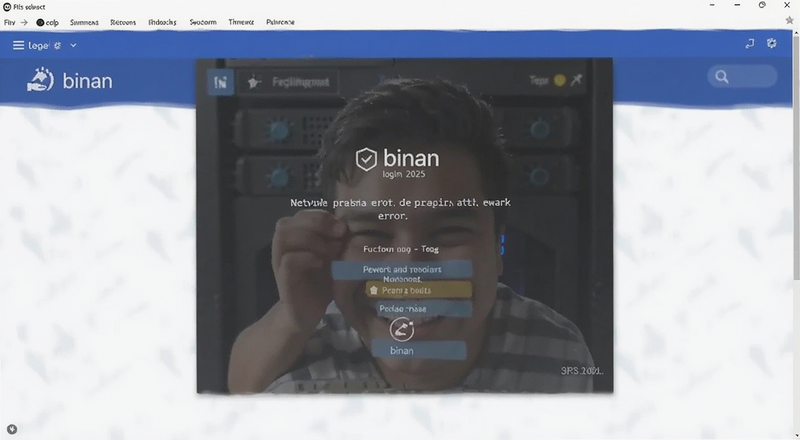The image size is (800, 440).
Task: Click the binan logo in the header
Action: pos(70,81)
